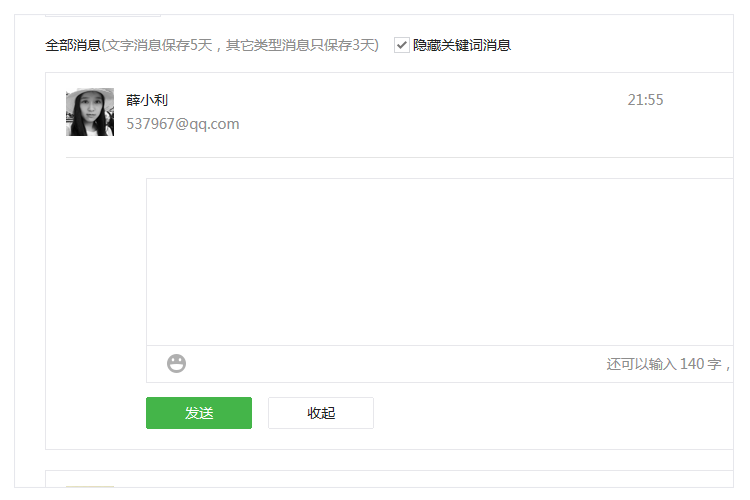The image size is (750, 500).
Task: Open the emoji picker smiley icon
Action: [176, 364]
